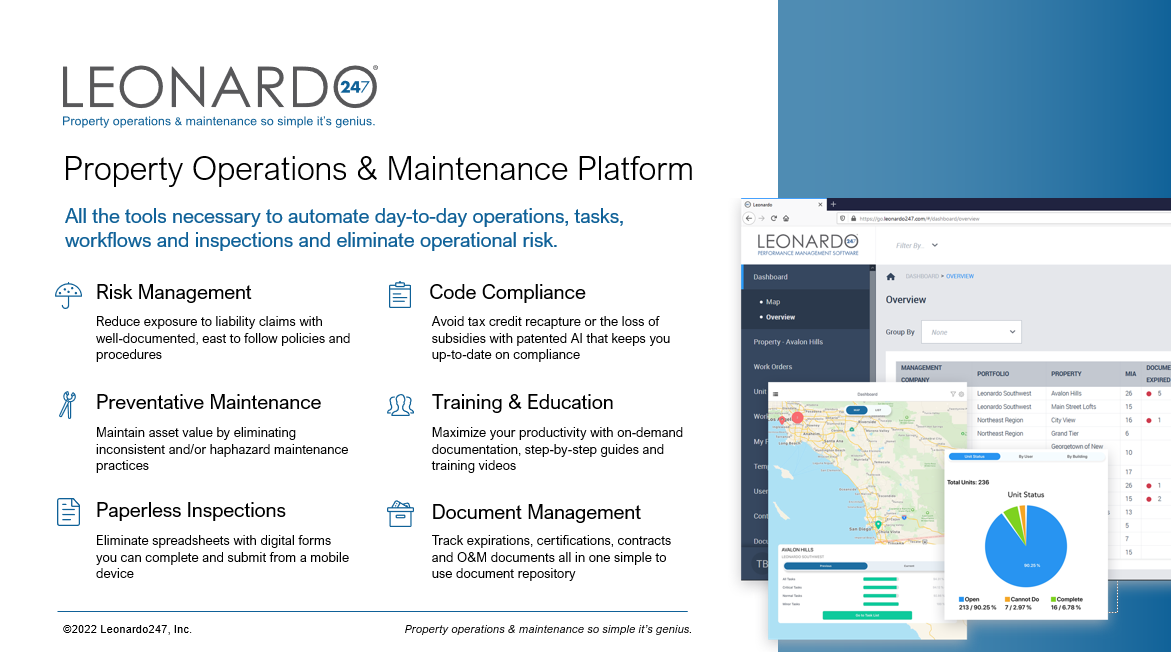Toggle By Building view in Unit Status widget
Viewport: 1171px width, 652px height.
pyautogui.click(x=1077, y=457)
